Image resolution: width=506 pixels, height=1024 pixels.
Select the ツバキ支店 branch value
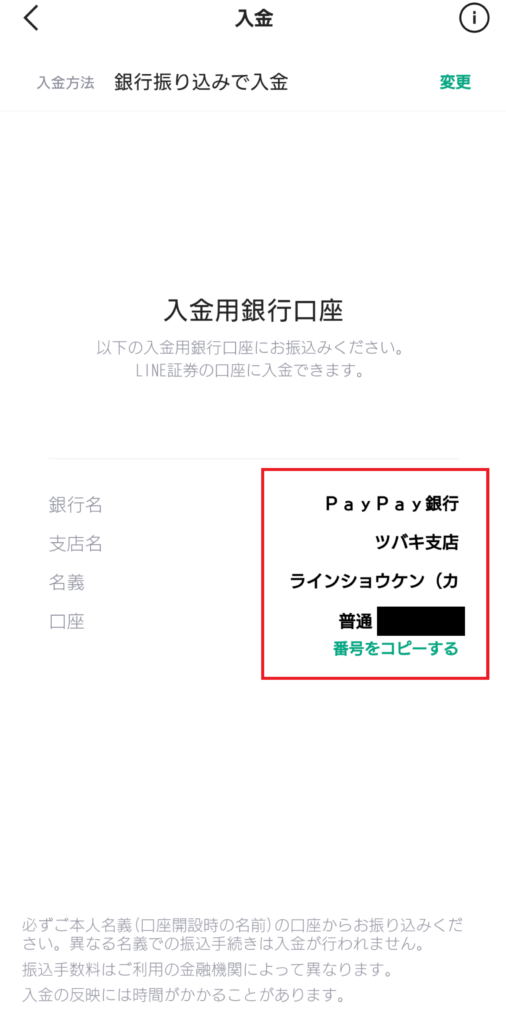(x=417, y=543)
